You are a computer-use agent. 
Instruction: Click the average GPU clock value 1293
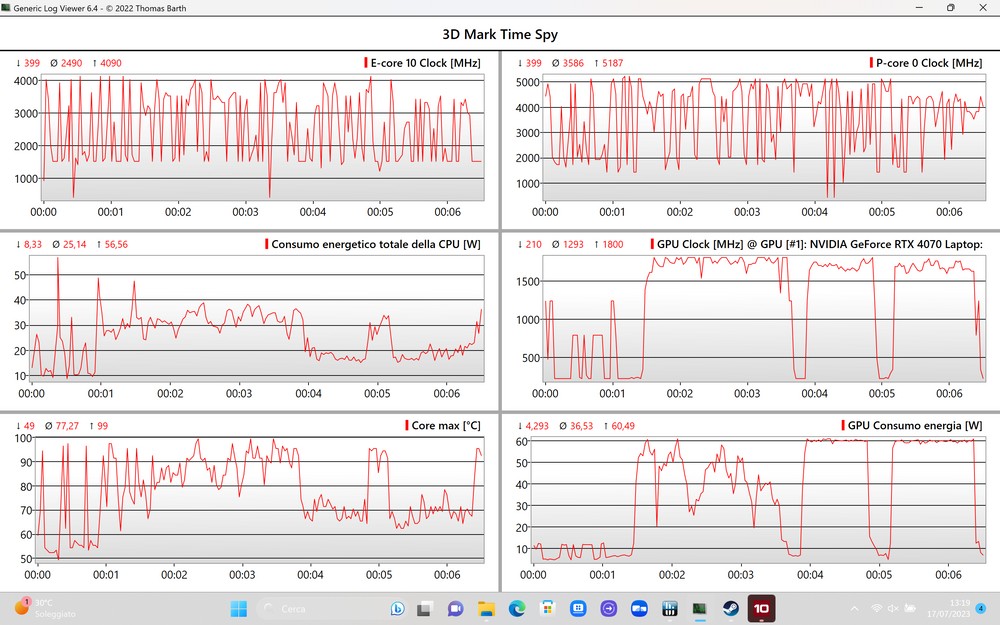(x=573, y=244)
